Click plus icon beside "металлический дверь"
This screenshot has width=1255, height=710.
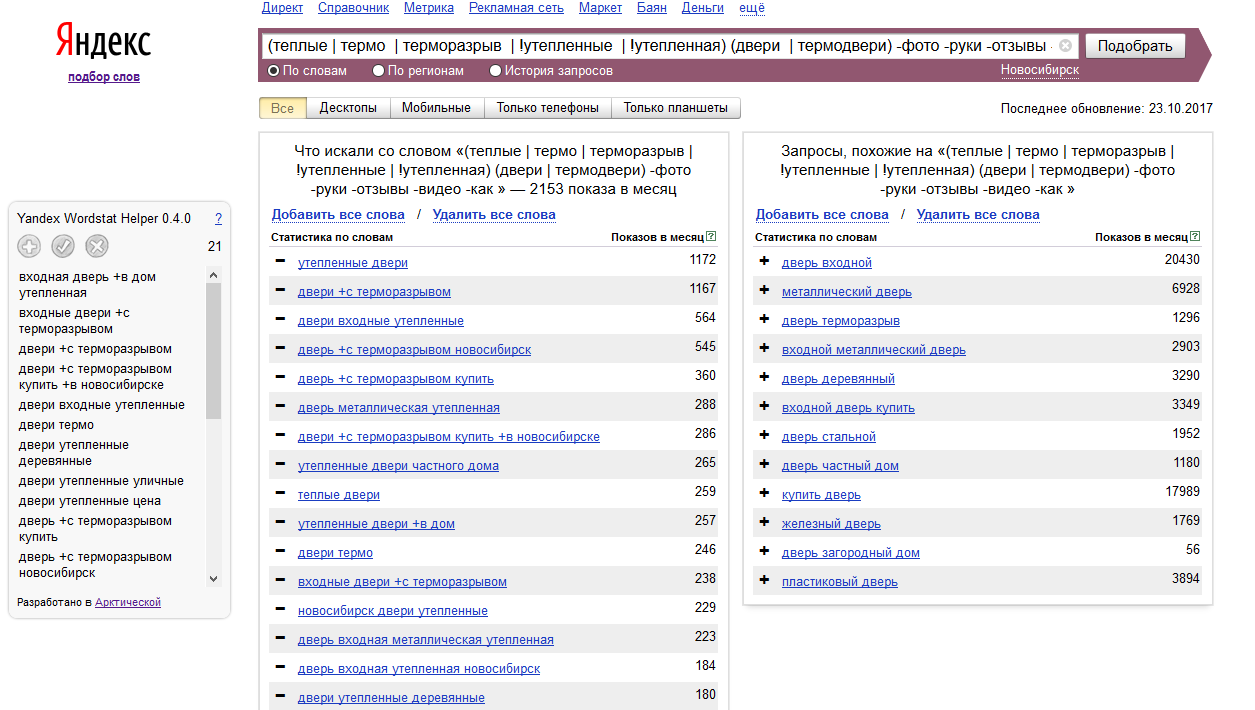(x=765, y=291)
